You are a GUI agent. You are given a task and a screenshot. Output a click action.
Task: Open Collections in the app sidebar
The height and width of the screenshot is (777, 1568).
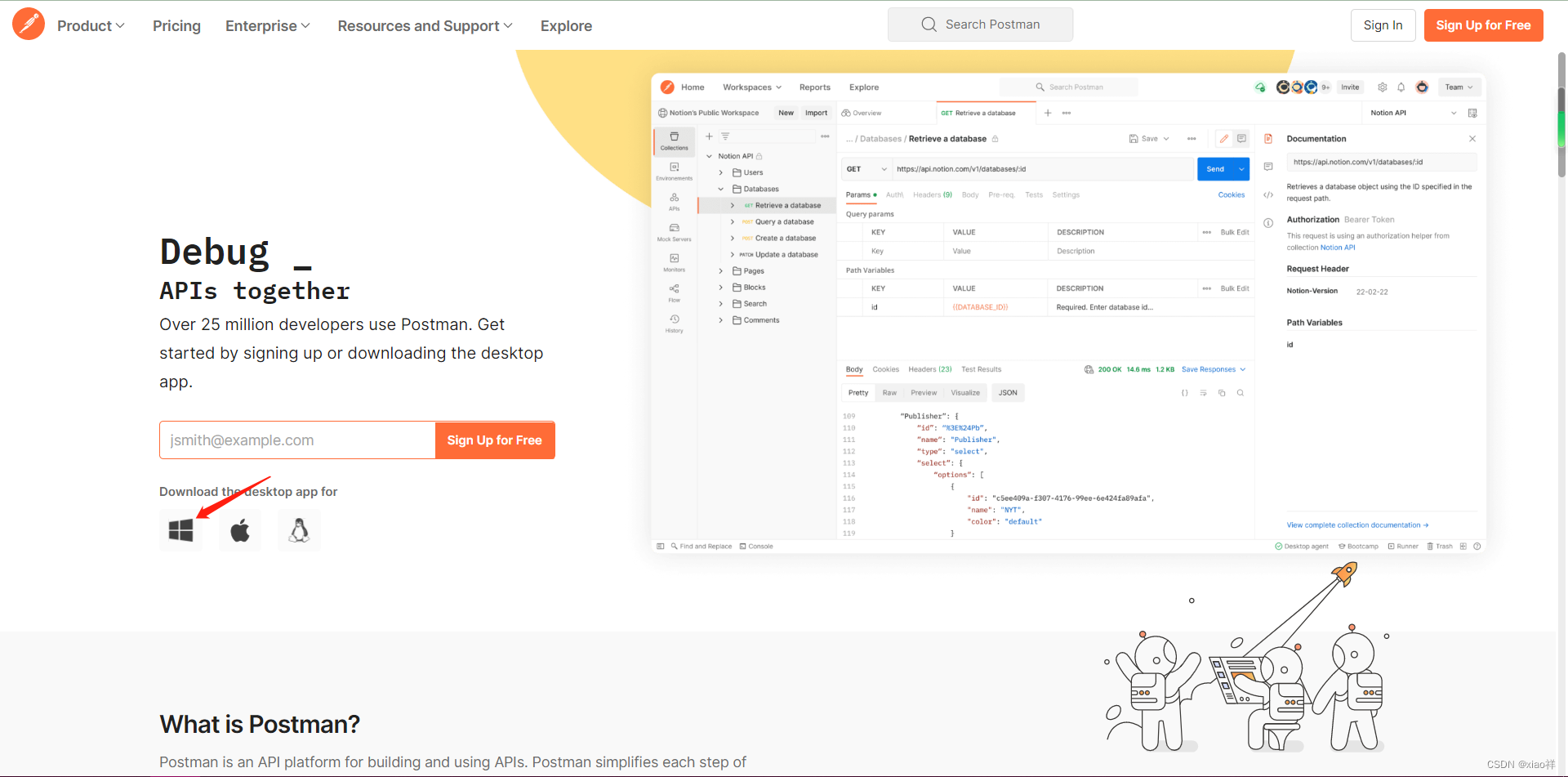click(675, 141)
